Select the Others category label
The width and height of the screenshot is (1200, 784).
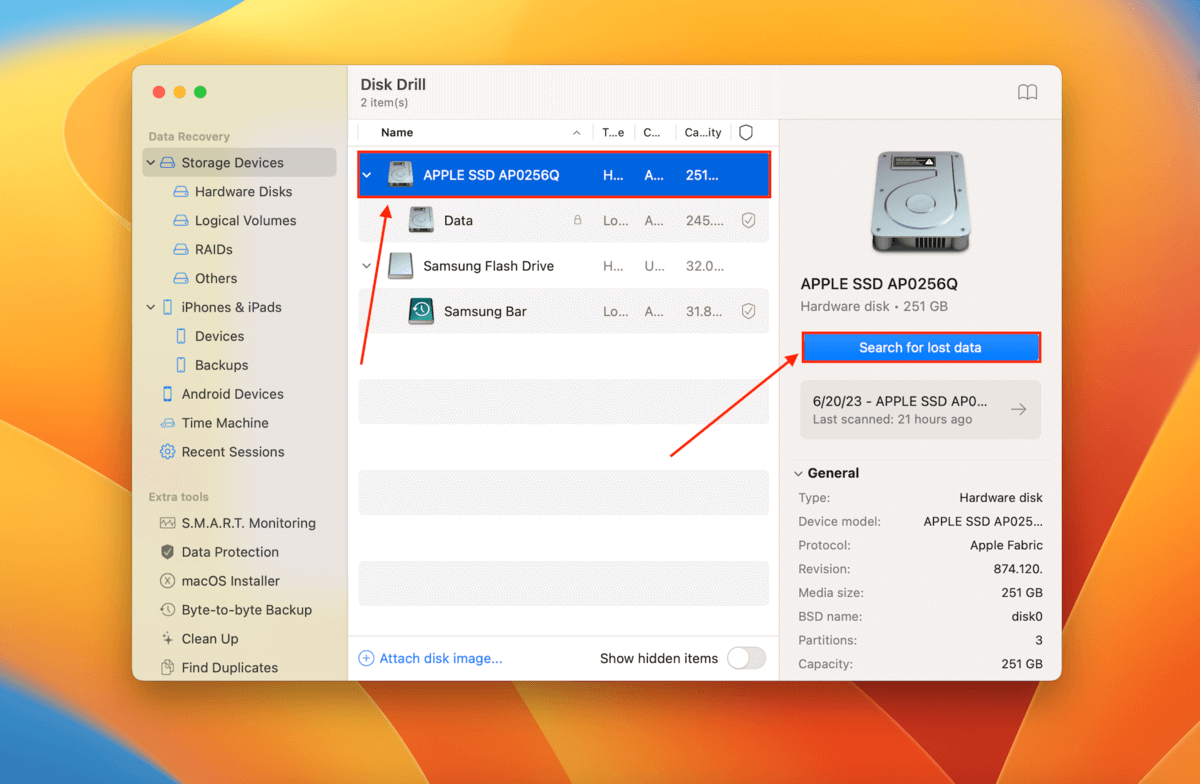click(216, 279)
